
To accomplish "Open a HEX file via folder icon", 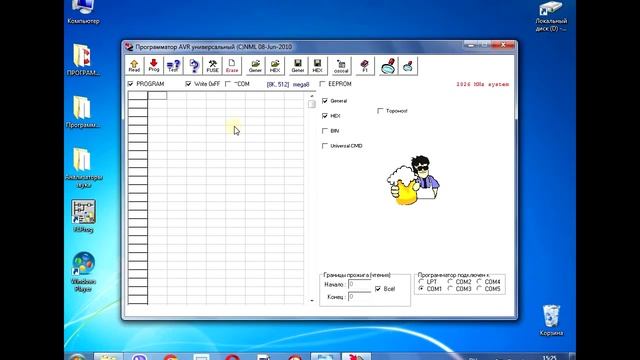I will coord(275,66).
